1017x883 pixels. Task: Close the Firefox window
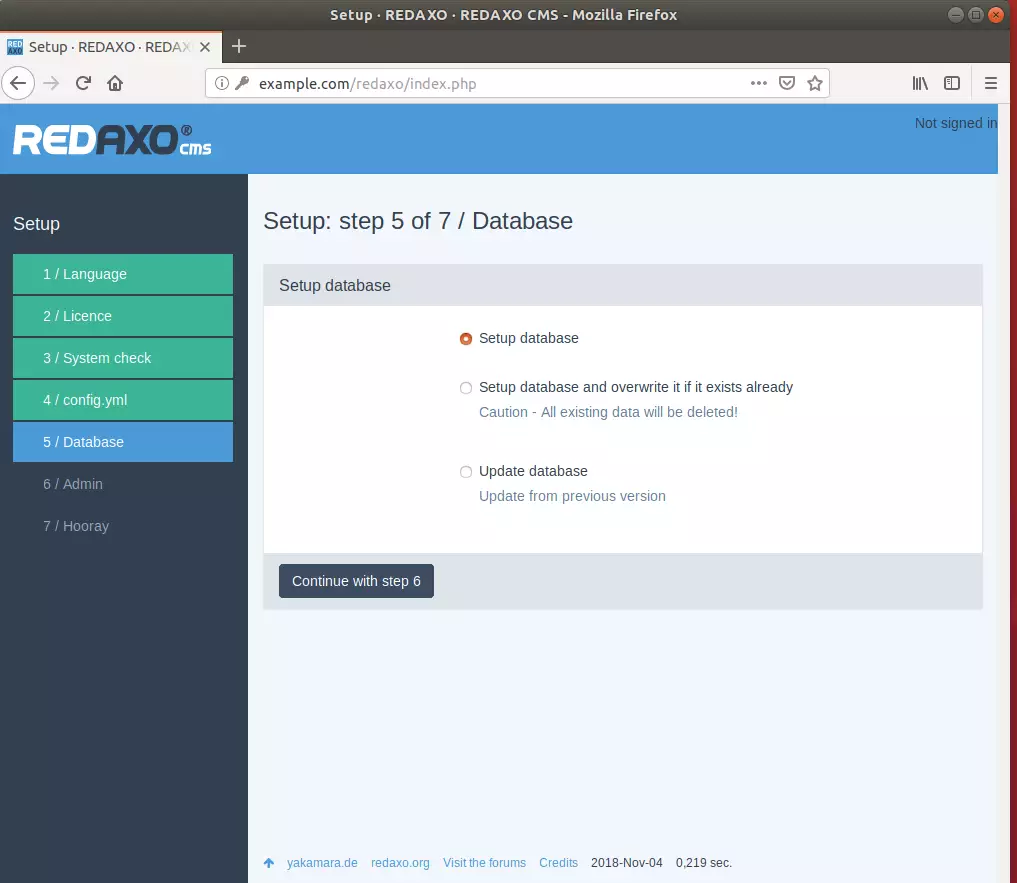(x=996, y=14)
